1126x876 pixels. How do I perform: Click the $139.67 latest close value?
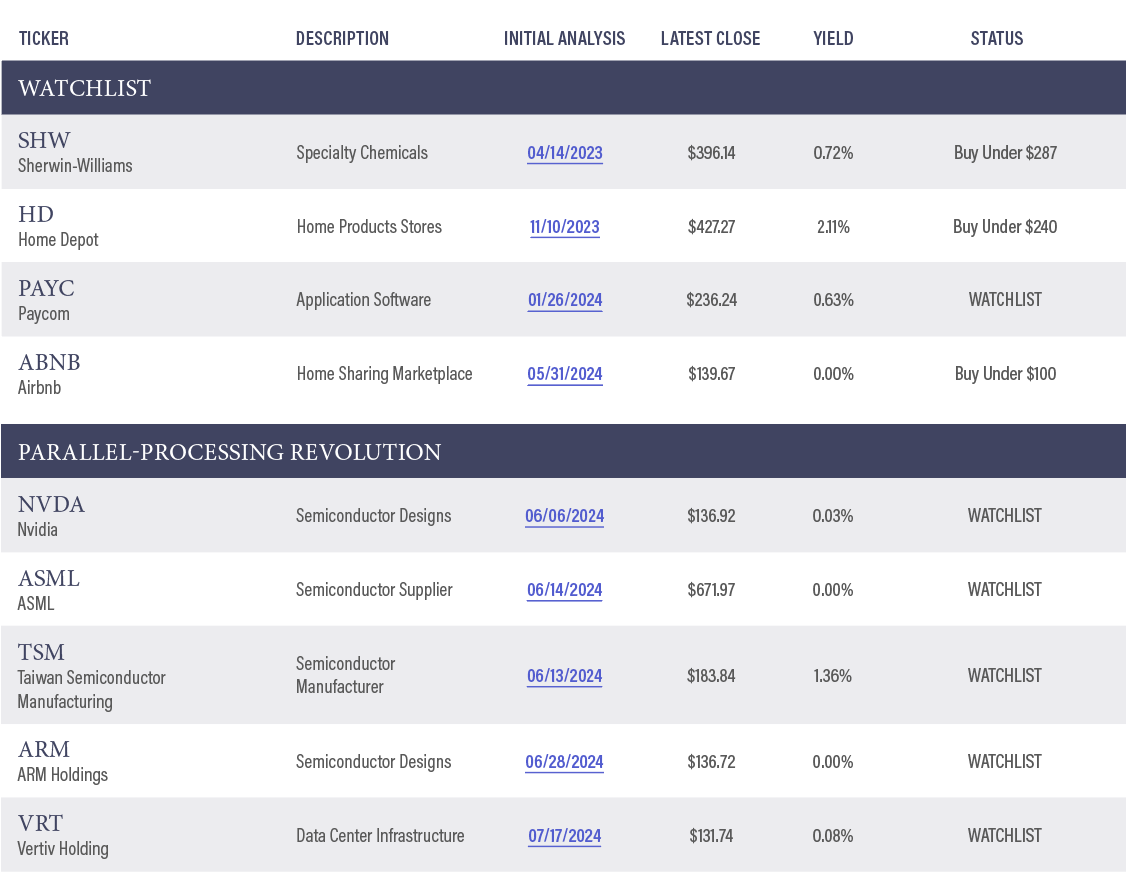(x=711, y=374)
